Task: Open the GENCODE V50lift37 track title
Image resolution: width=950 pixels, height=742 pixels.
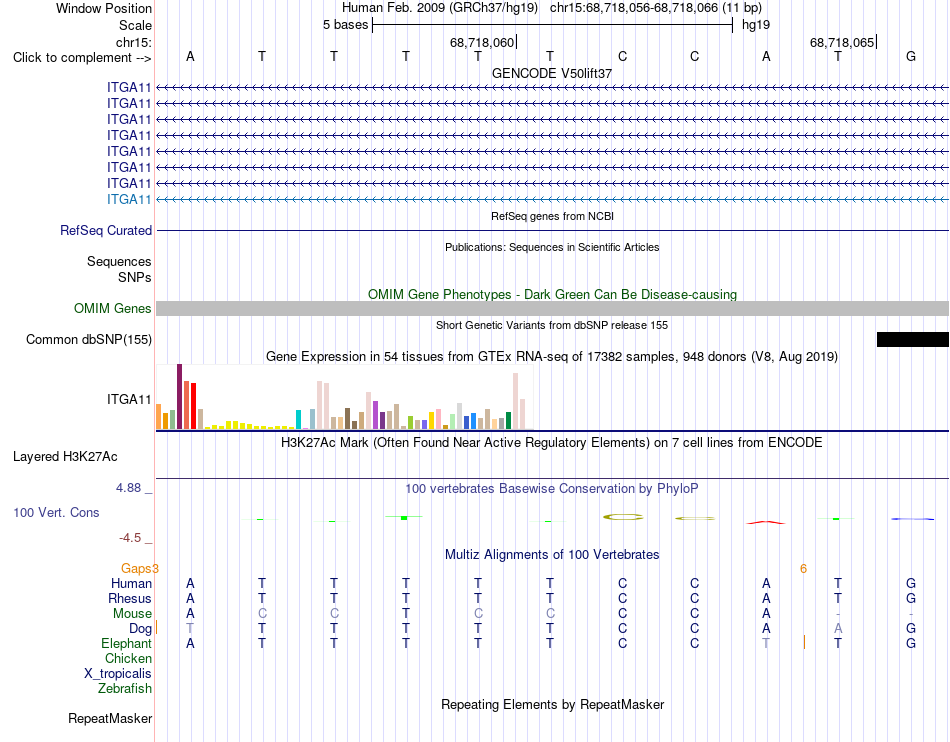Action: pos(552,73)
